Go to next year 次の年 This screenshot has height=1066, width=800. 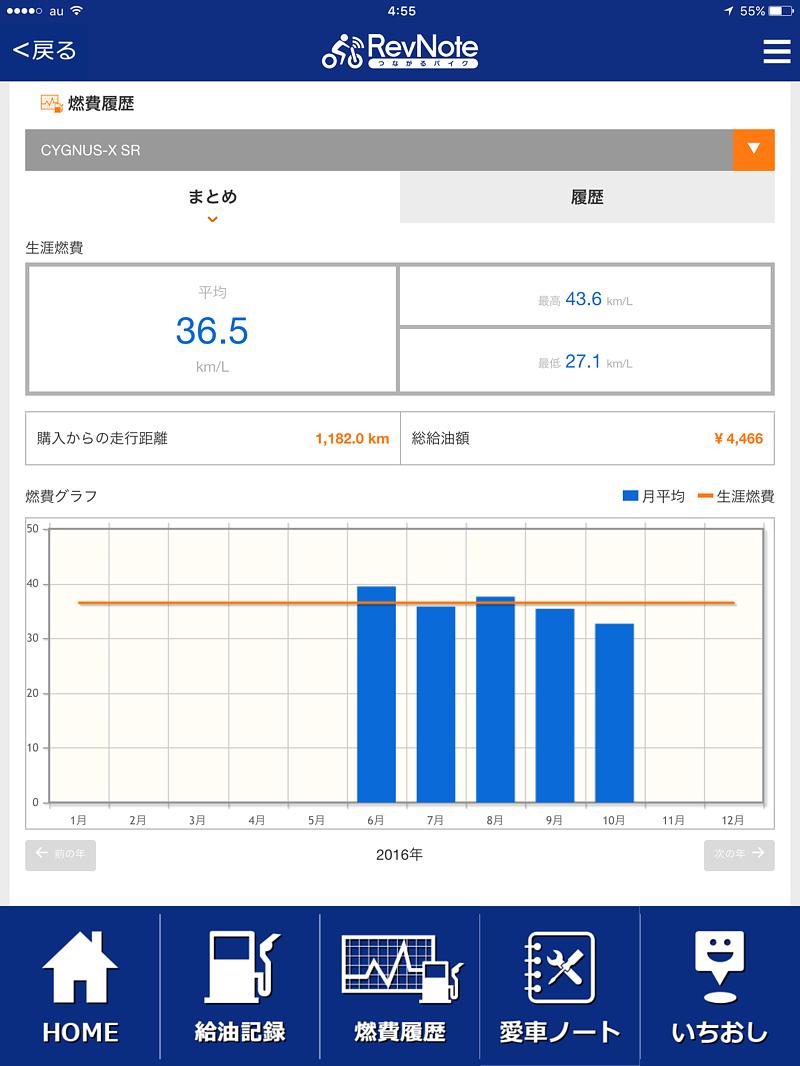coord(739,854)
